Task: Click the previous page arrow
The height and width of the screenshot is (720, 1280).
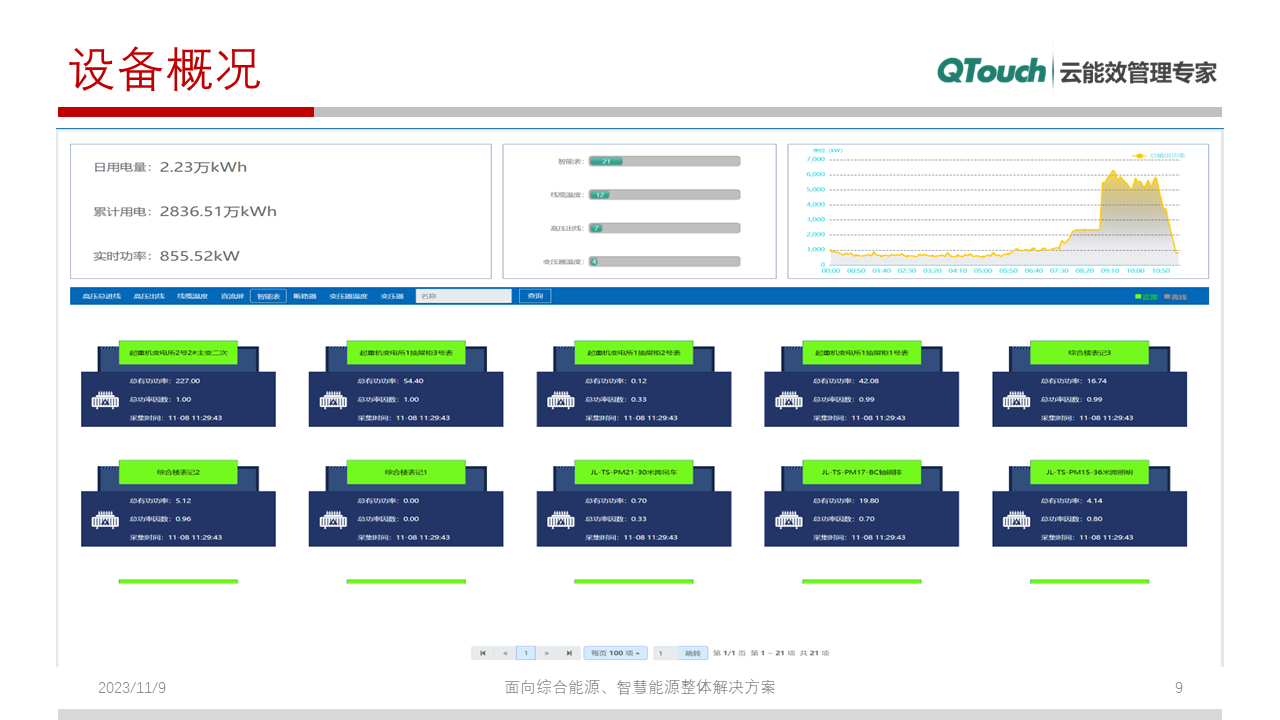Action: pyautogui.click(x=505, y=653)
